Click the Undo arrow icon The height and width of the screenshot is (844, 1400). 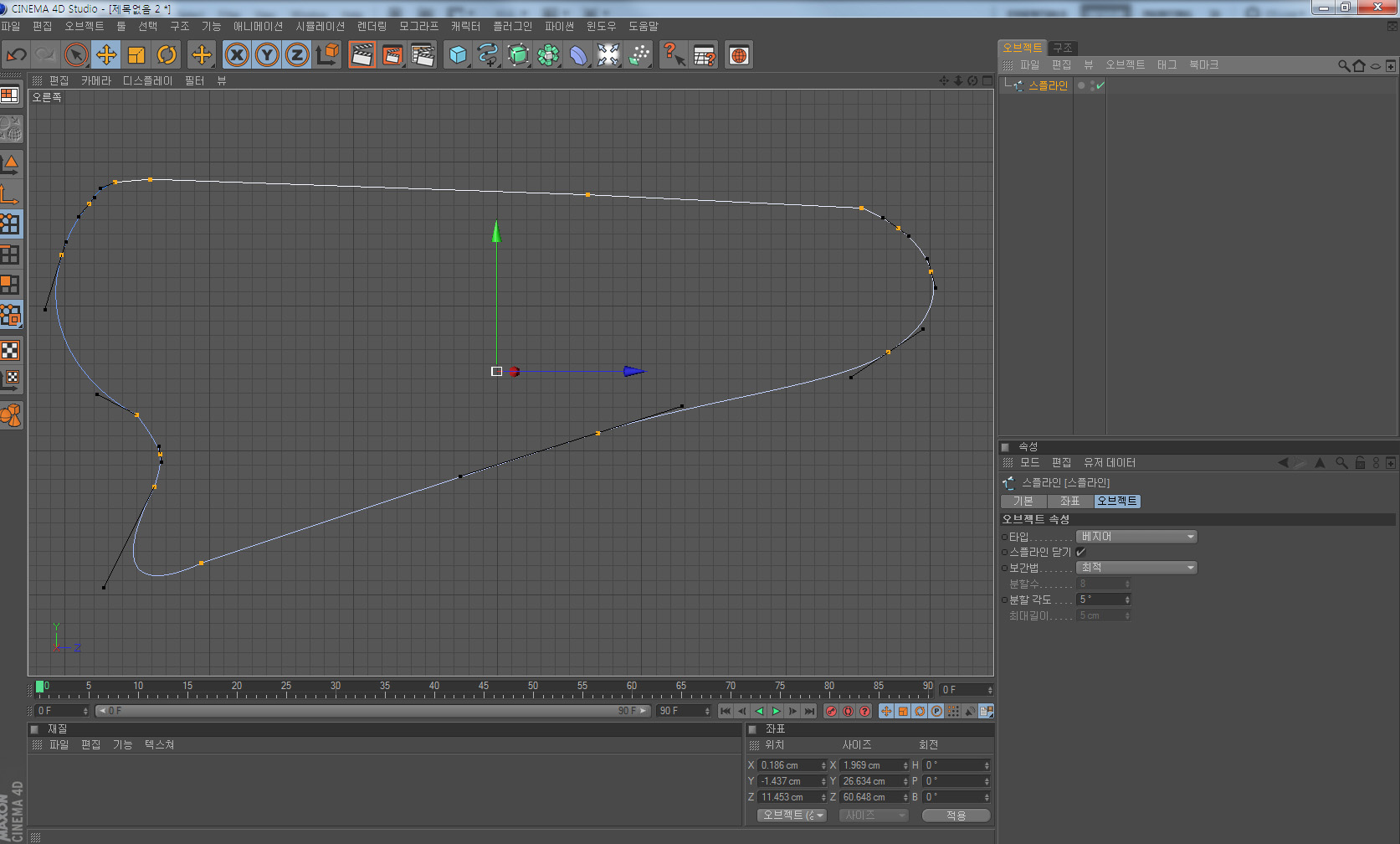pyautogui.click(x=16, y=55)
